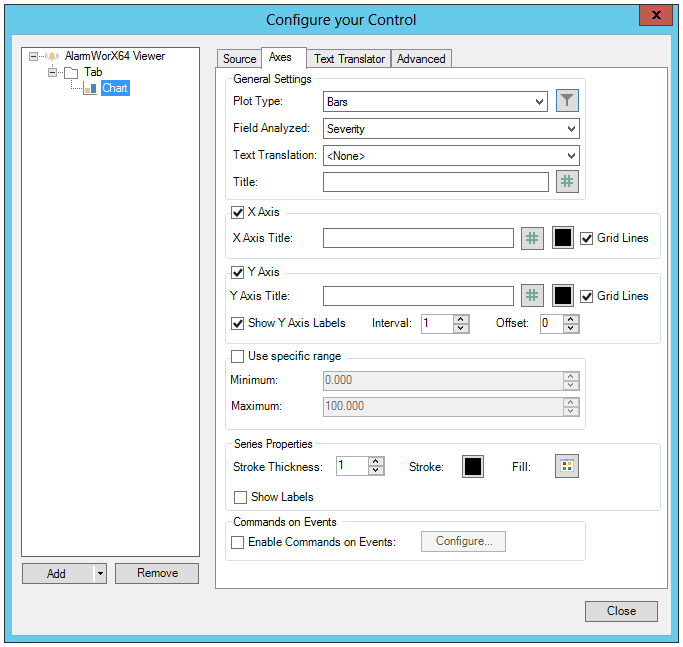Click the hash icon beside Y Axis Title
Viewport: 683px width, 647px height.
point(532,296)
